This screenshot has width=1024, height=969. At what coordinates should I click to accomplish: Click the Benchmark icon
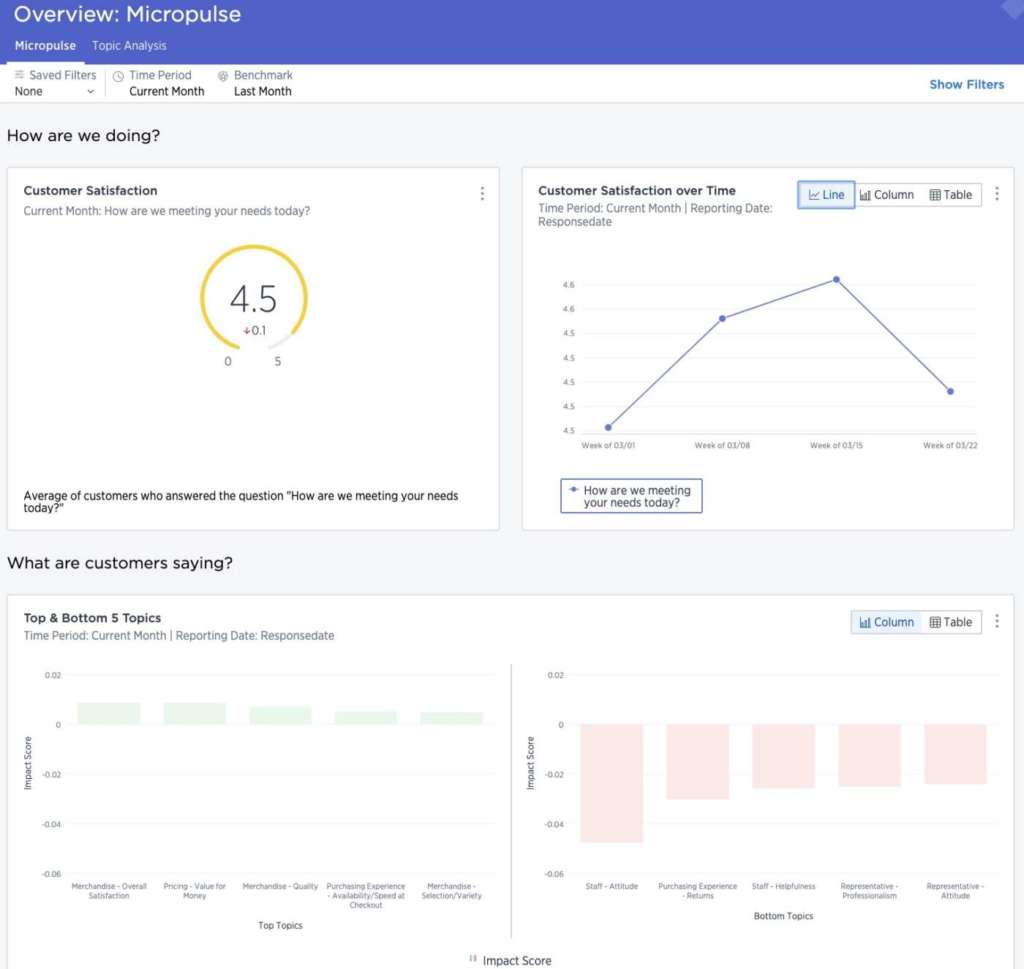coord(223,75)
